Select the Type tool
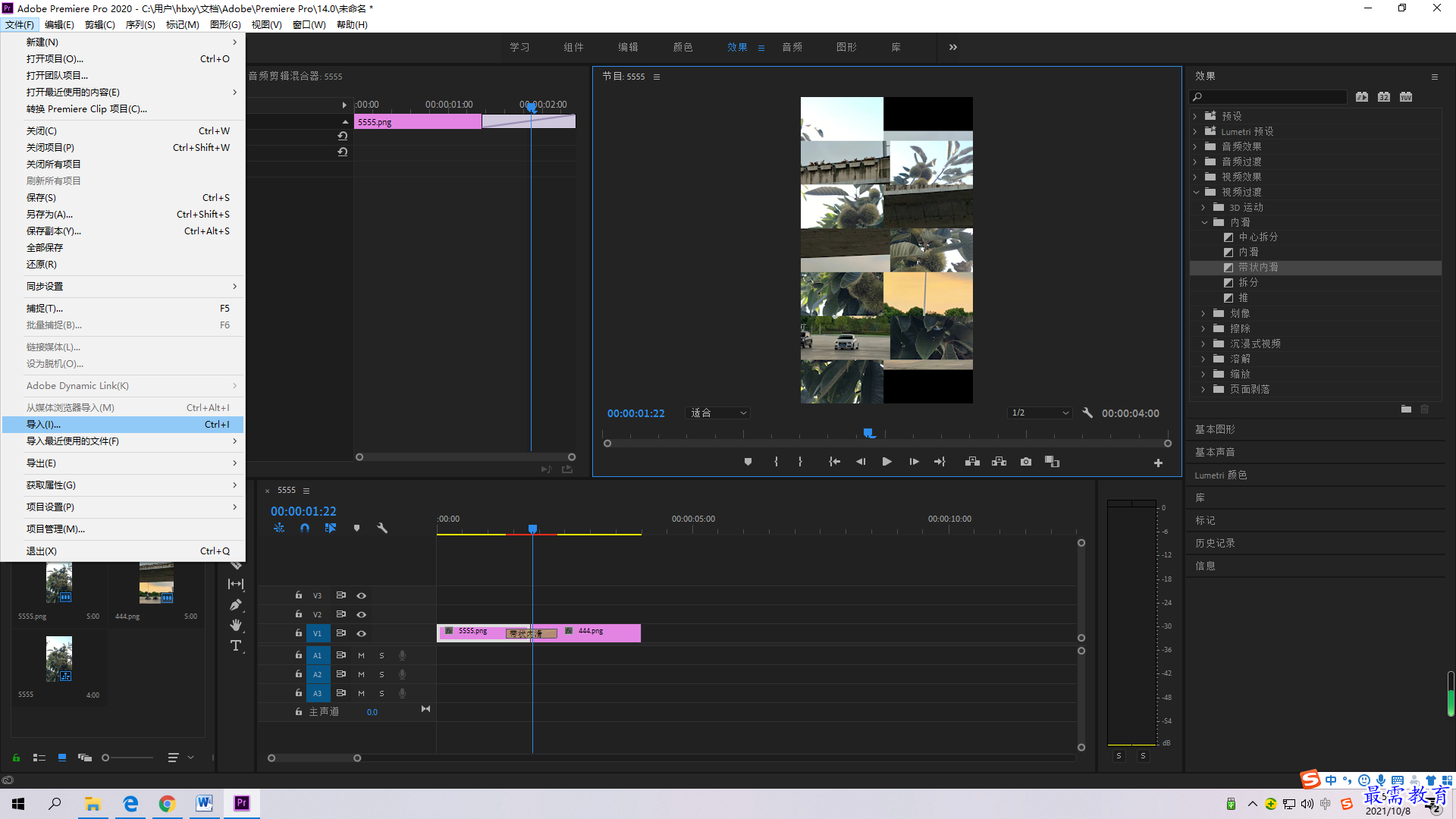The width and height of the screenshot is (1456, 819). 236,645
